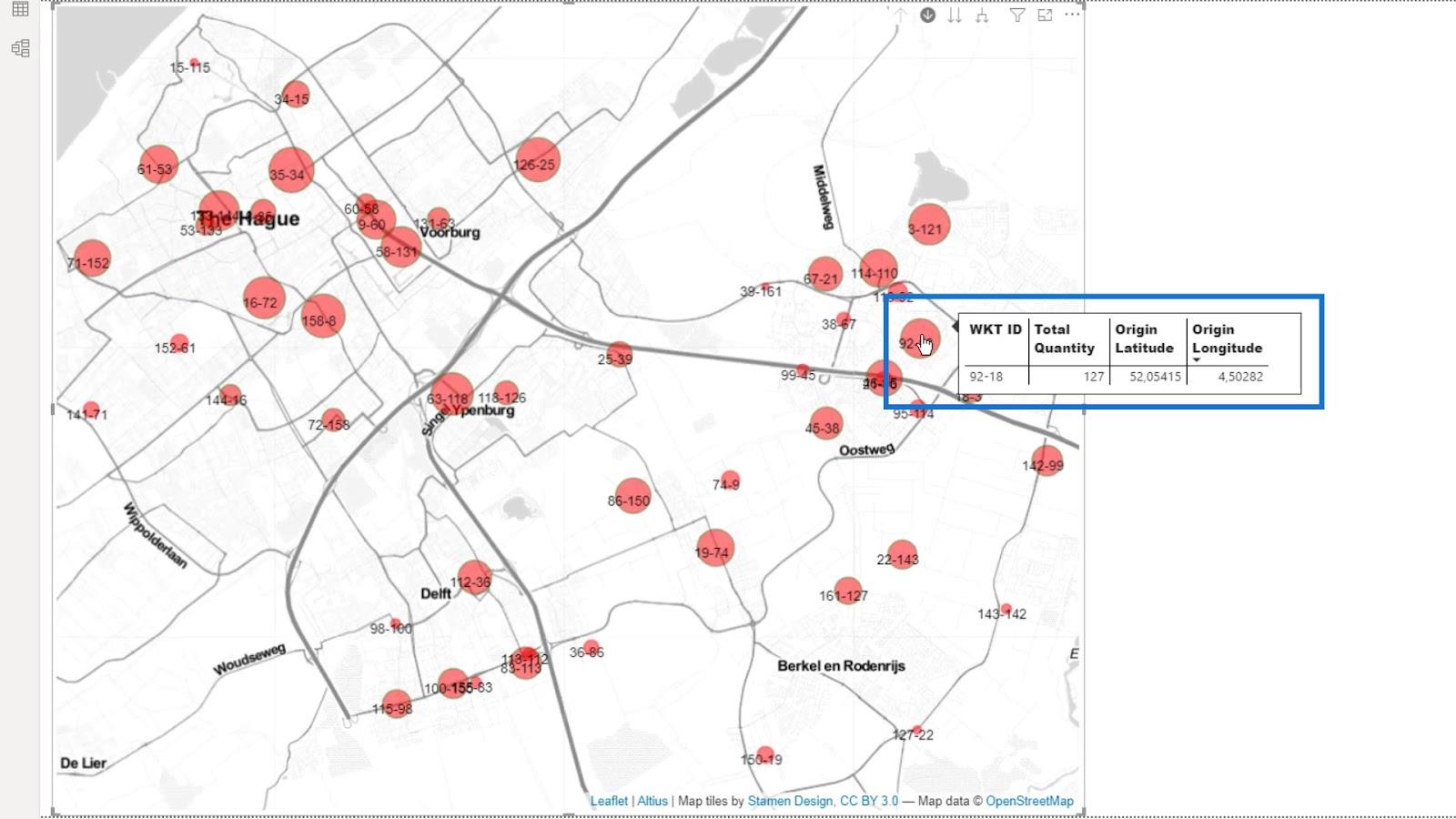Select map bubble 3-121
This screenshot has width=1456, height=819.
[x=929, y=224]
